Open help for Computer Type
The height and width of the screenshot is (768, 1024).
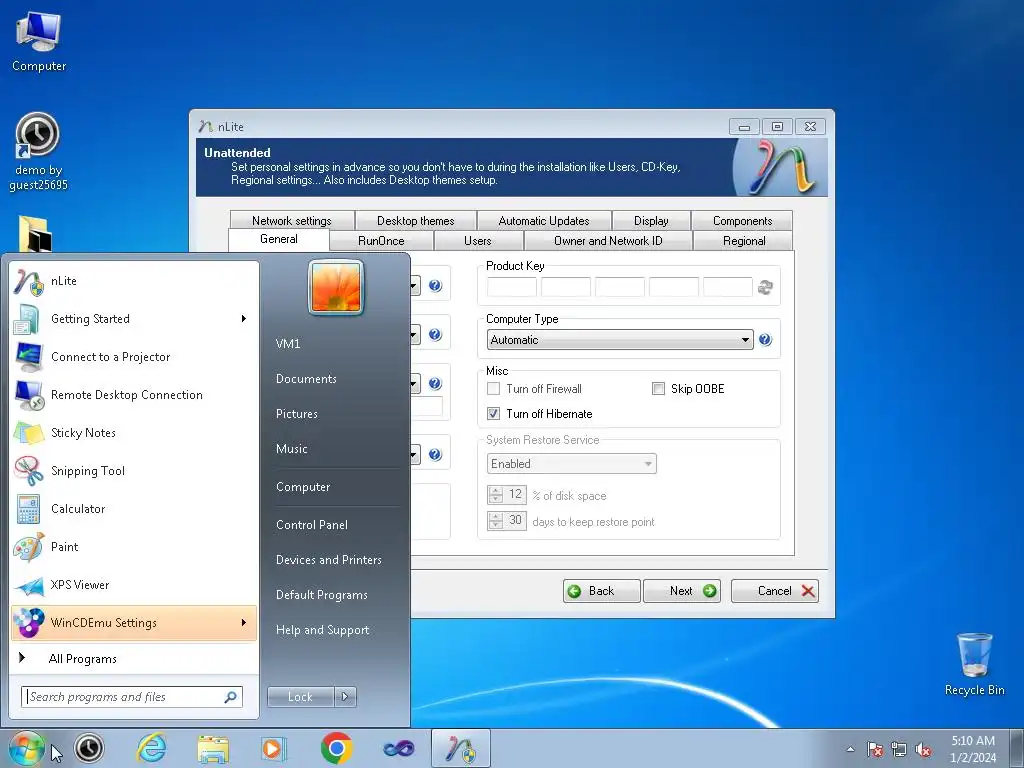pyautogui.click(x=765, y=340)
